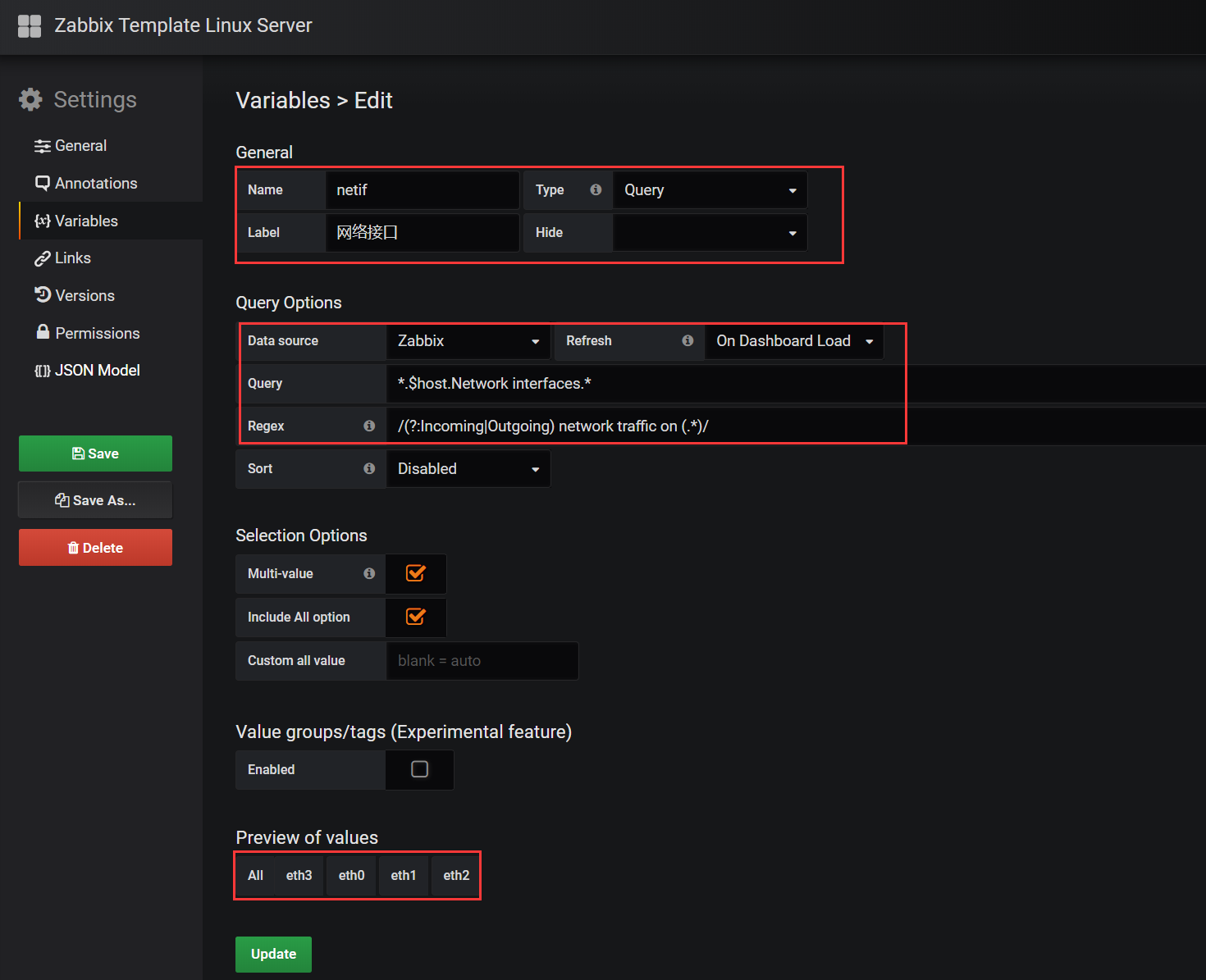
Task: Click the Grafana dashboard grid icon
Action: click(x=30, y=26)
